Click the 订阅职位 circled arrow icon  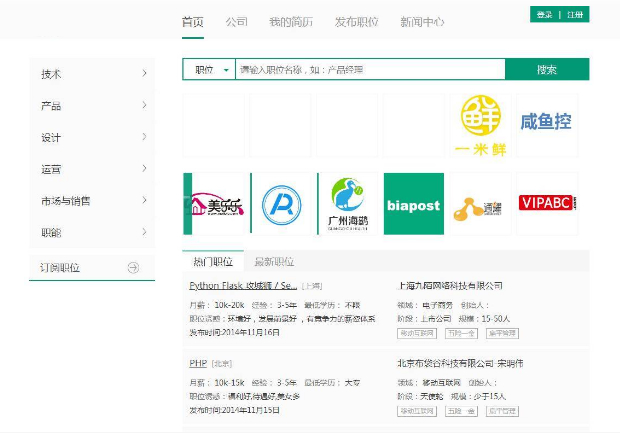coord(133,268)
